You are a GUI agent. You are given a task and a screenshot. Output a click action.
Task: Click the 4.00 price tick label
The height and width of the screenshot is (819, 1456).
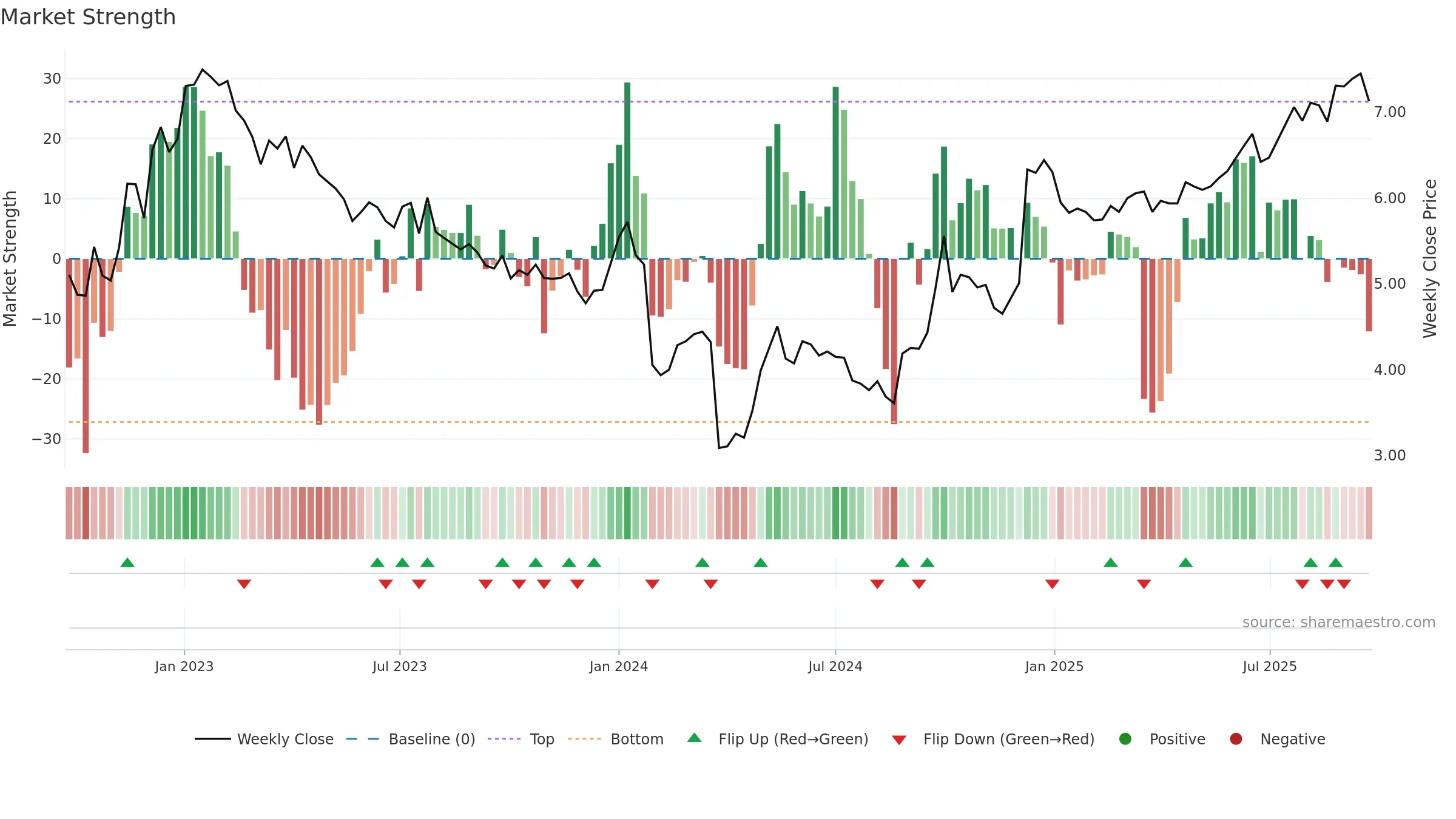(x=1390, y=370)
